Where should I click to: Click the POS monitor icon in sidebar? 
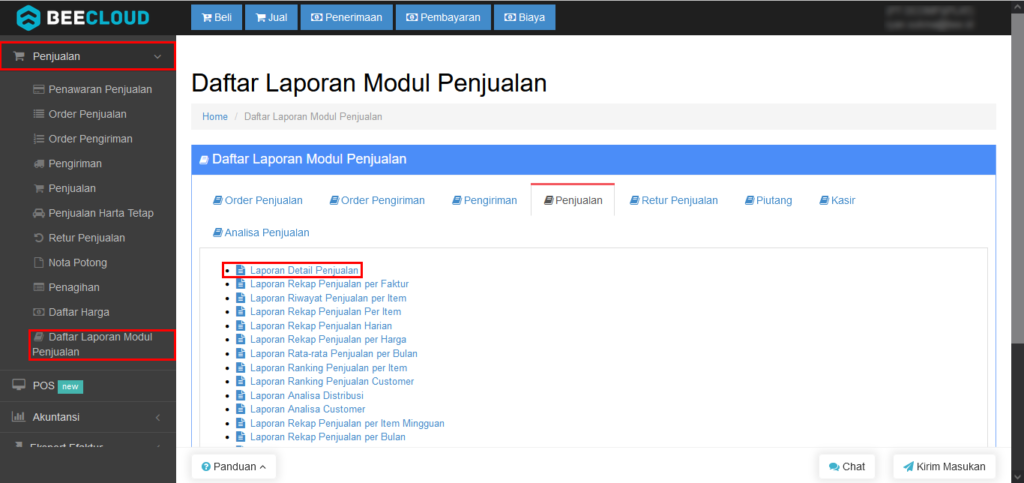18,385
